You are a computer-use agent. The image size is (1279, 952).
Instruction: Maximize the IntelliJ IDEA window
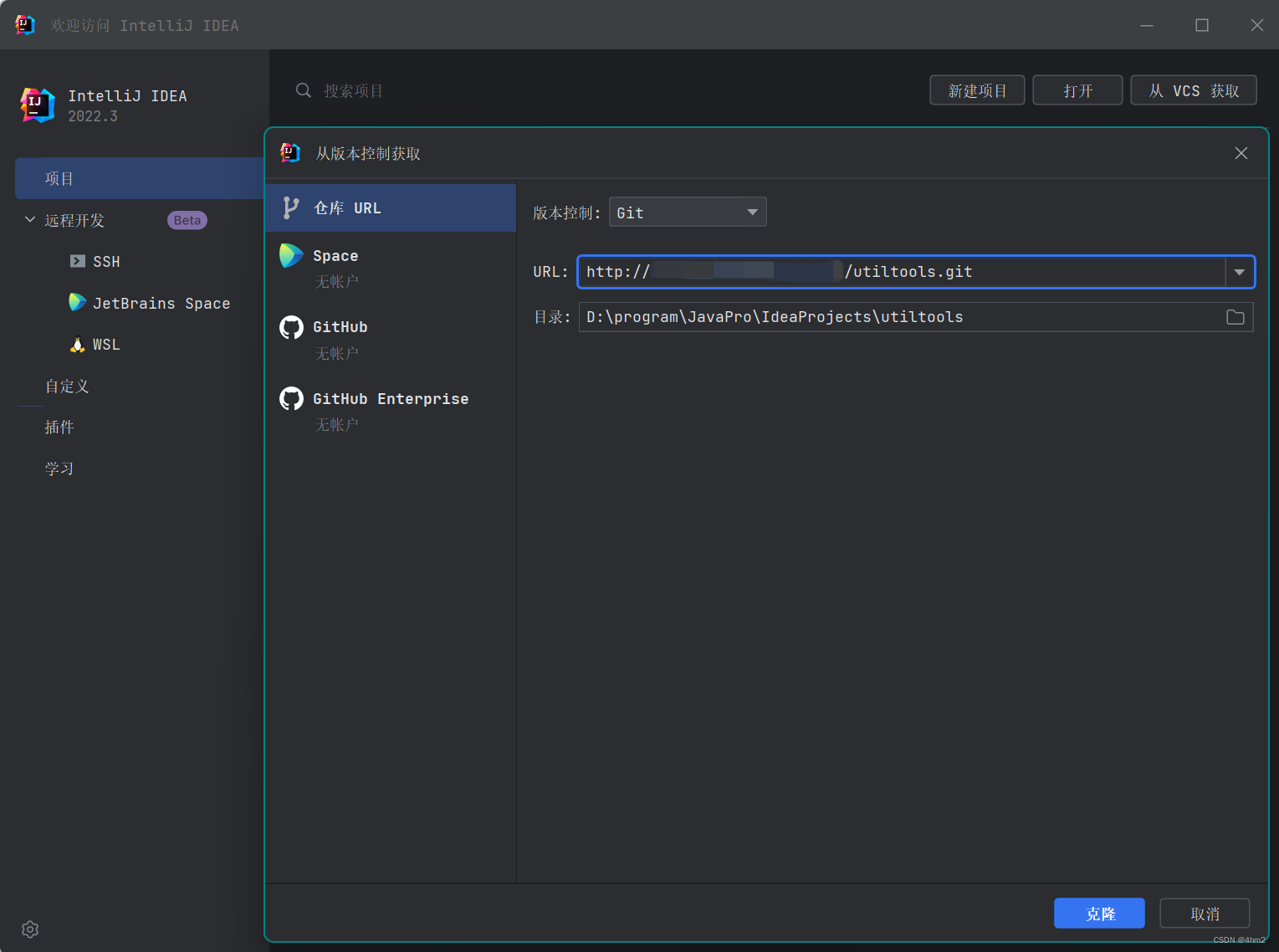point(1202,25)
